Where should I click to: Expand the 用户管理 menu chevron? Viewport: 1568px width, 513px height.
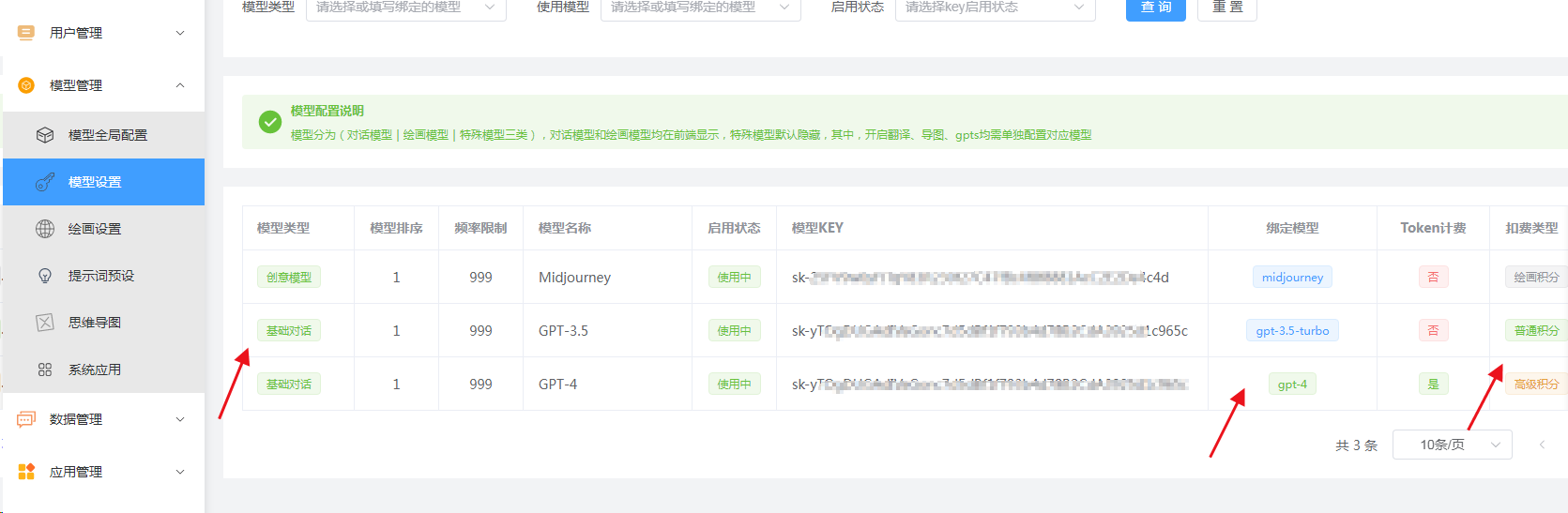(x=180, y=33)
